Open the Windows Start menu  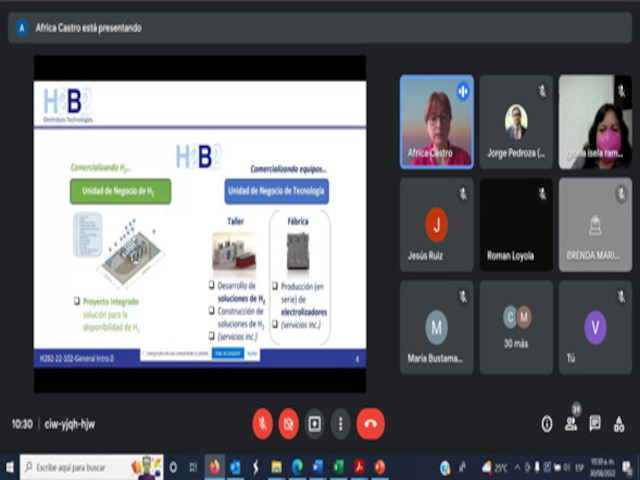(x=9, y=467)
